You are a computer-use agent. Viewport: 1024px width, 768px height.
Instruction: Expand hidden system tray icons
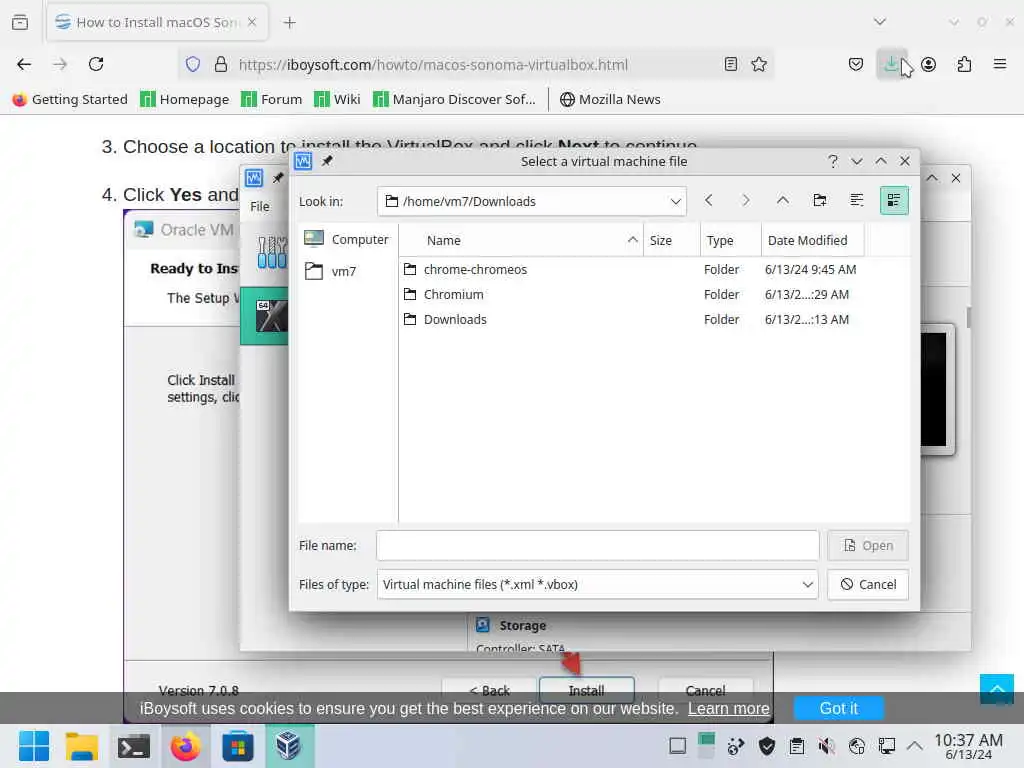click(915, 746)
